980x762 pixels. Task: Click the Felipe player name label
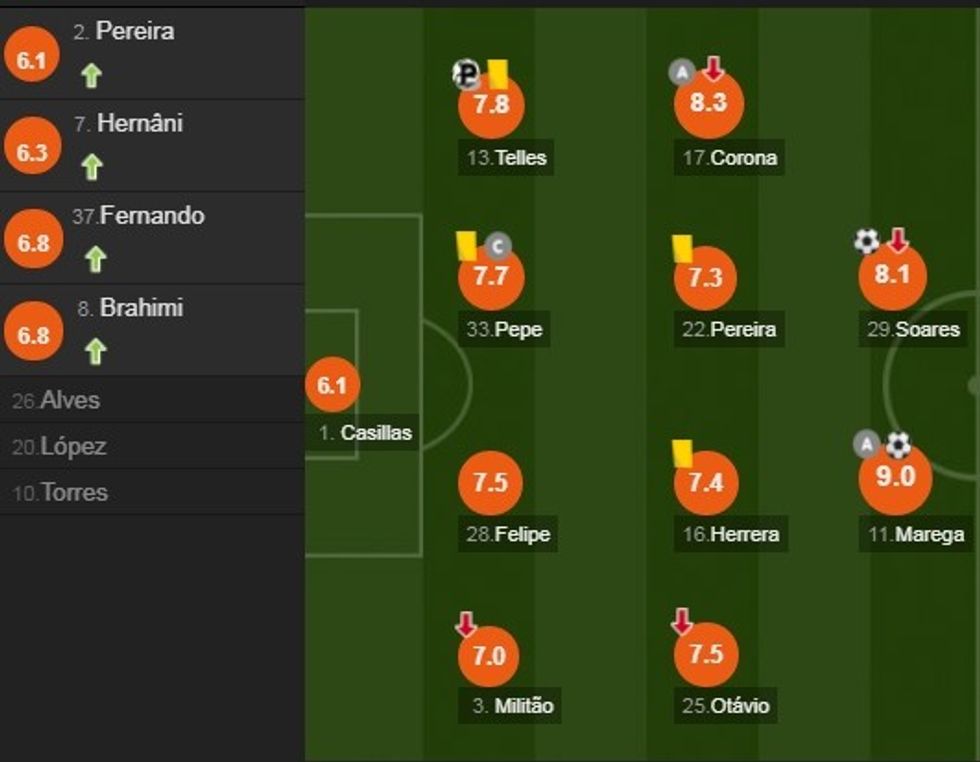point(509,534)
